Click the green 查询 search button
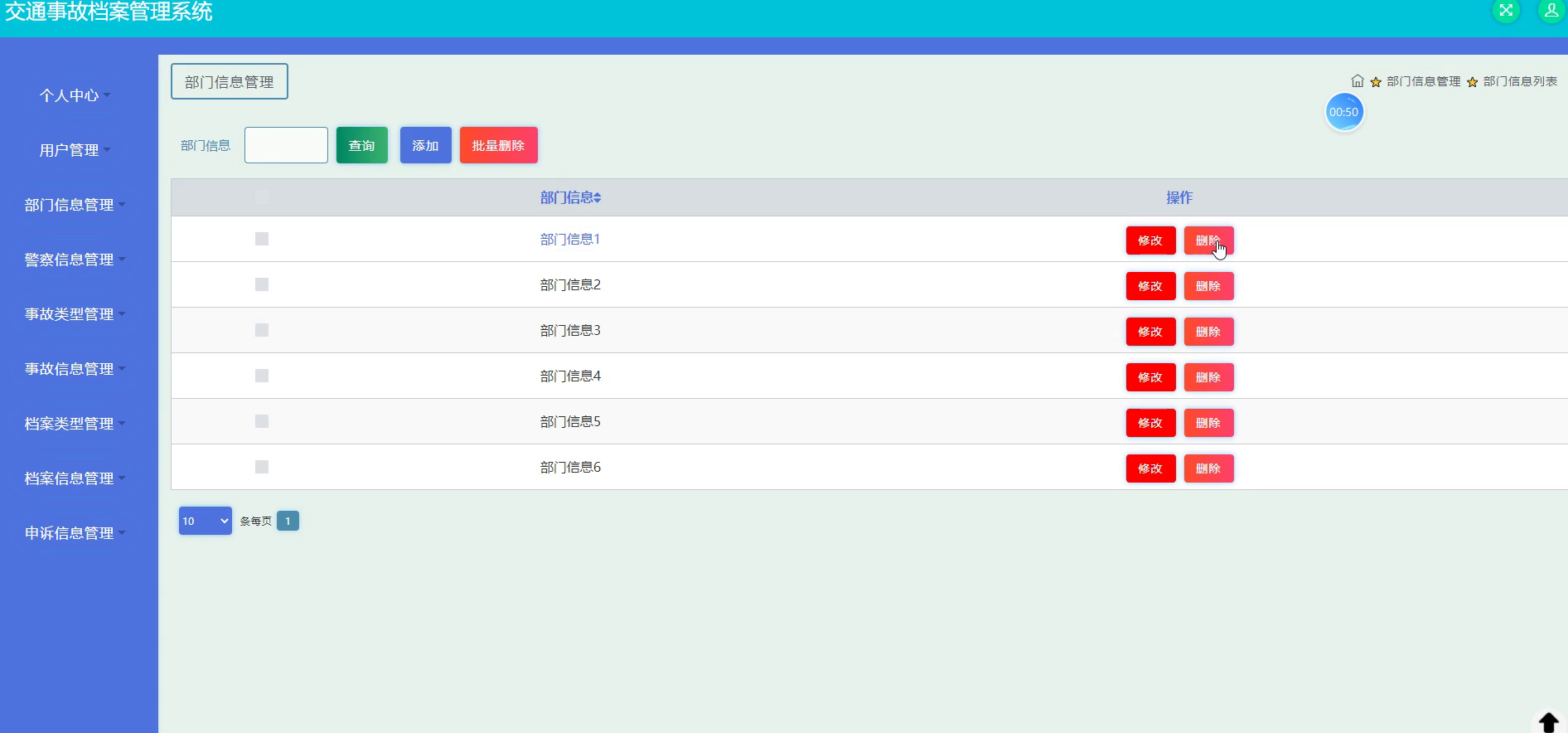This screenshot has height=733, width=1568. [x=362, y=145]
